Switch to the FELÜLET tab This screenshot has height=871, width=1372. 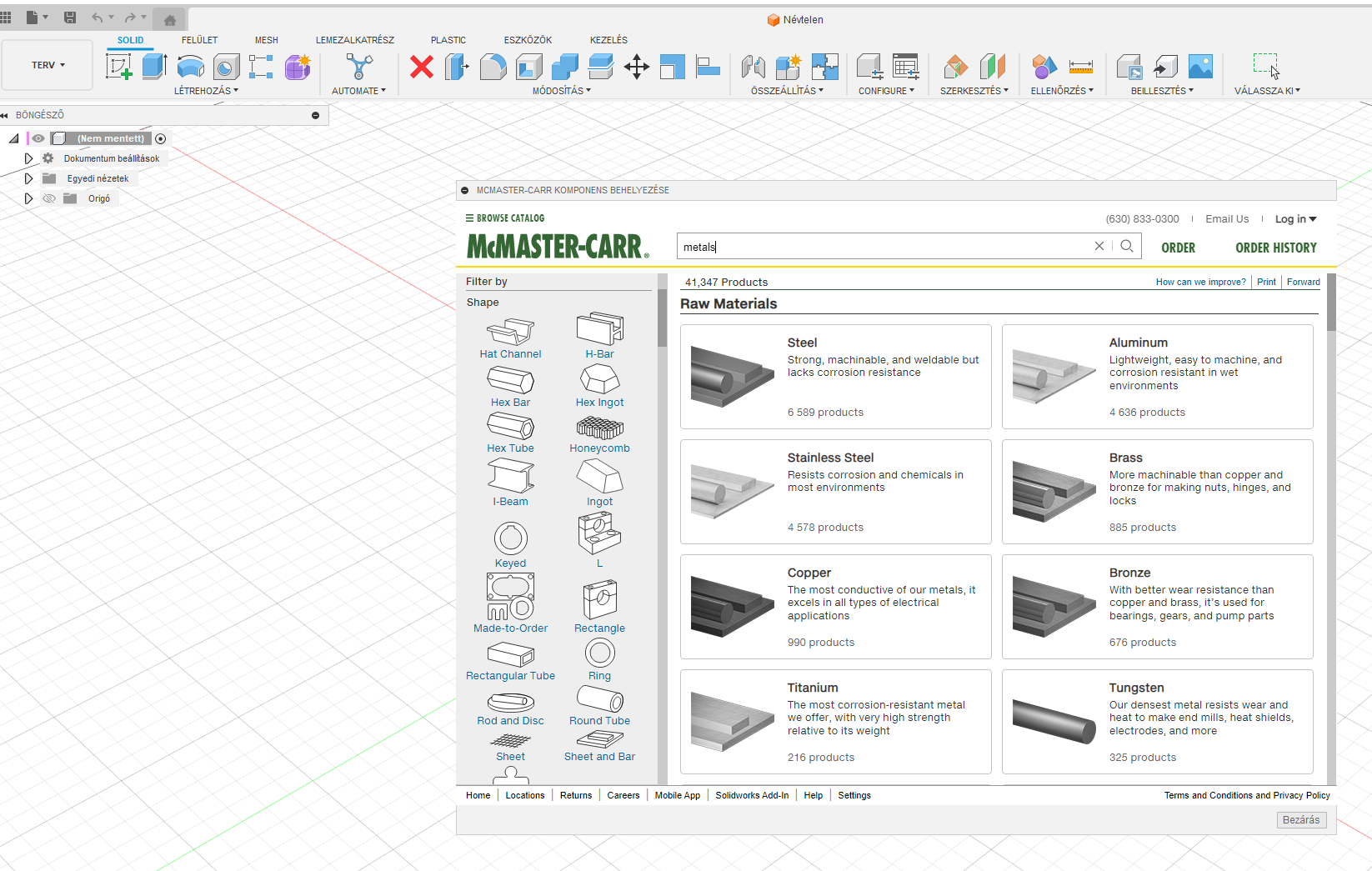pyautogui.click(x=199, y=40)
